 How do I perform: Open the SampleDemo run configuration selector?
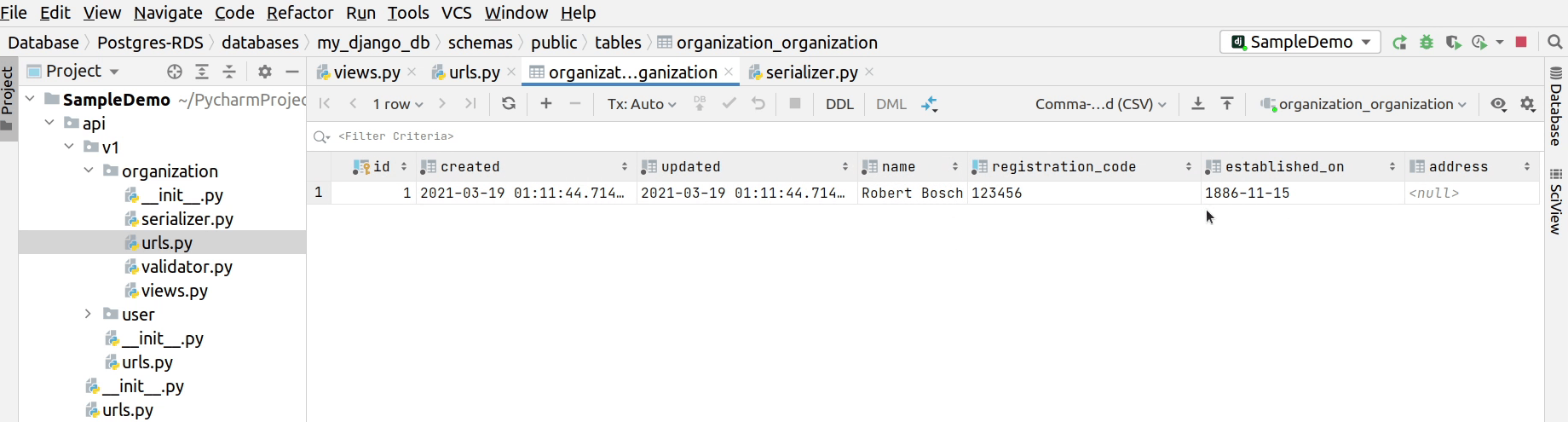click(1300, 42)
